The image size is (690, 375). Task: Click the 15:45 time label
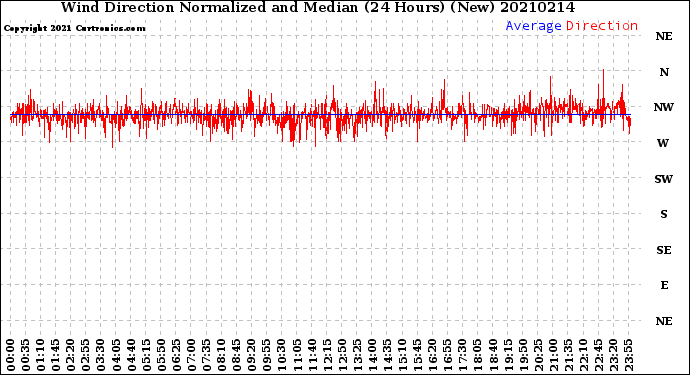(x=417, y=355)
